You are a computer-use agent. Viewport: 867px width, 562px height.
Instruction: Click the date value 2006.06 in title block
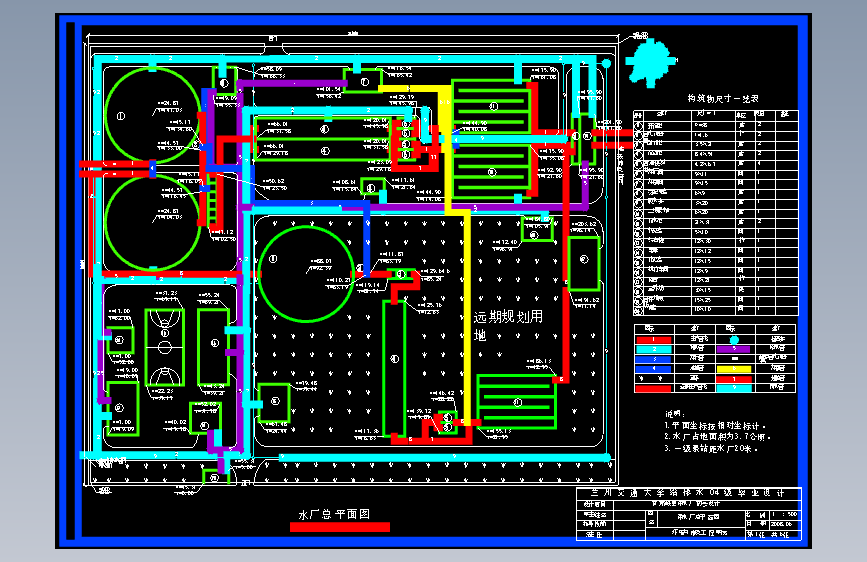[x=781, y=524]
